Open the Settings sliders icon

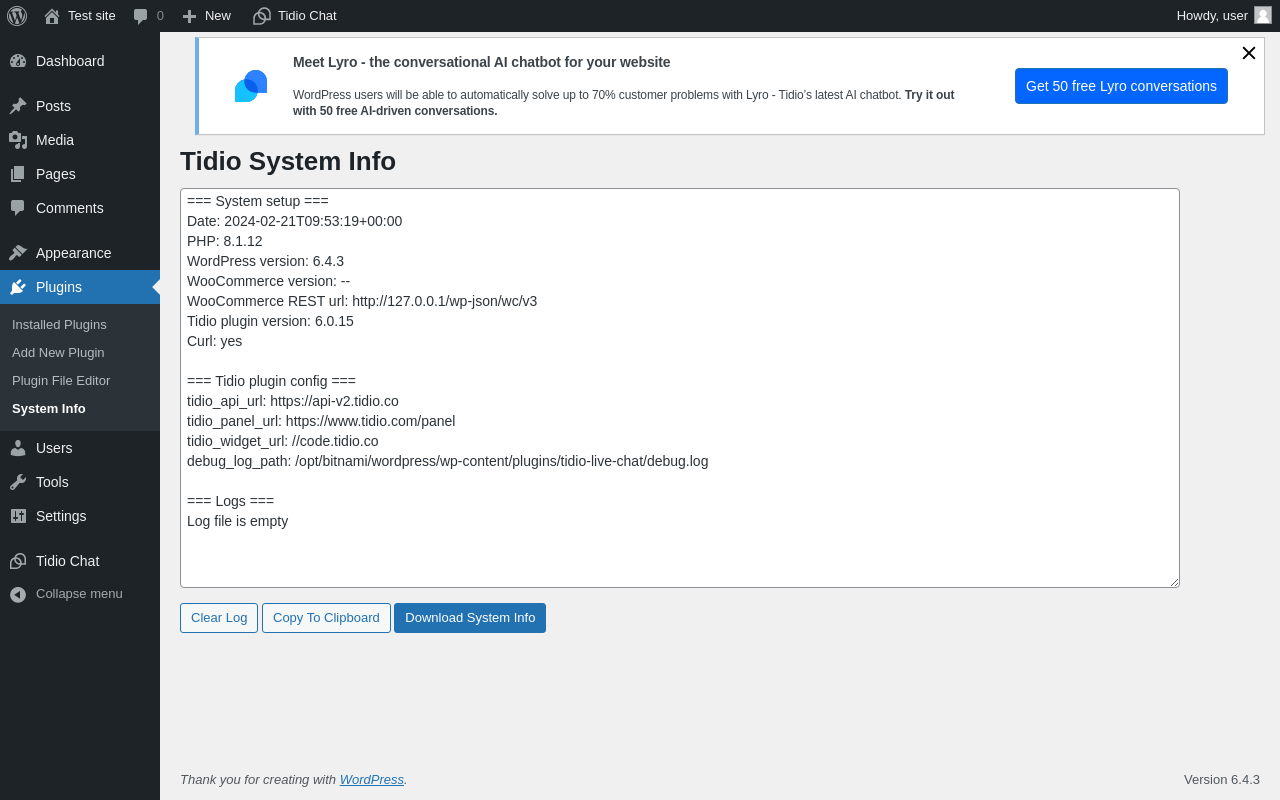click(18, 516)
